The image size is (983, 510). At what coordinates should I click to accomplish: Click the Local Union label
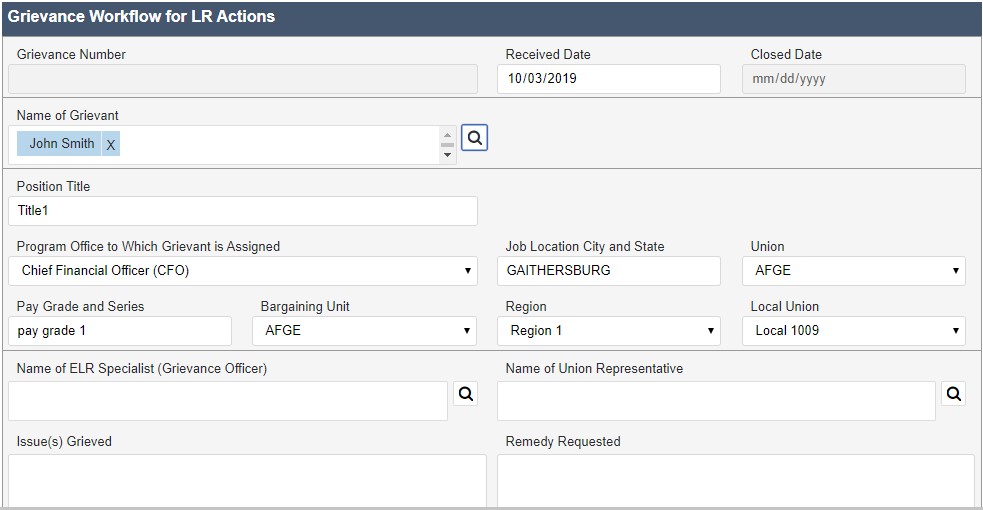(784, 306)
